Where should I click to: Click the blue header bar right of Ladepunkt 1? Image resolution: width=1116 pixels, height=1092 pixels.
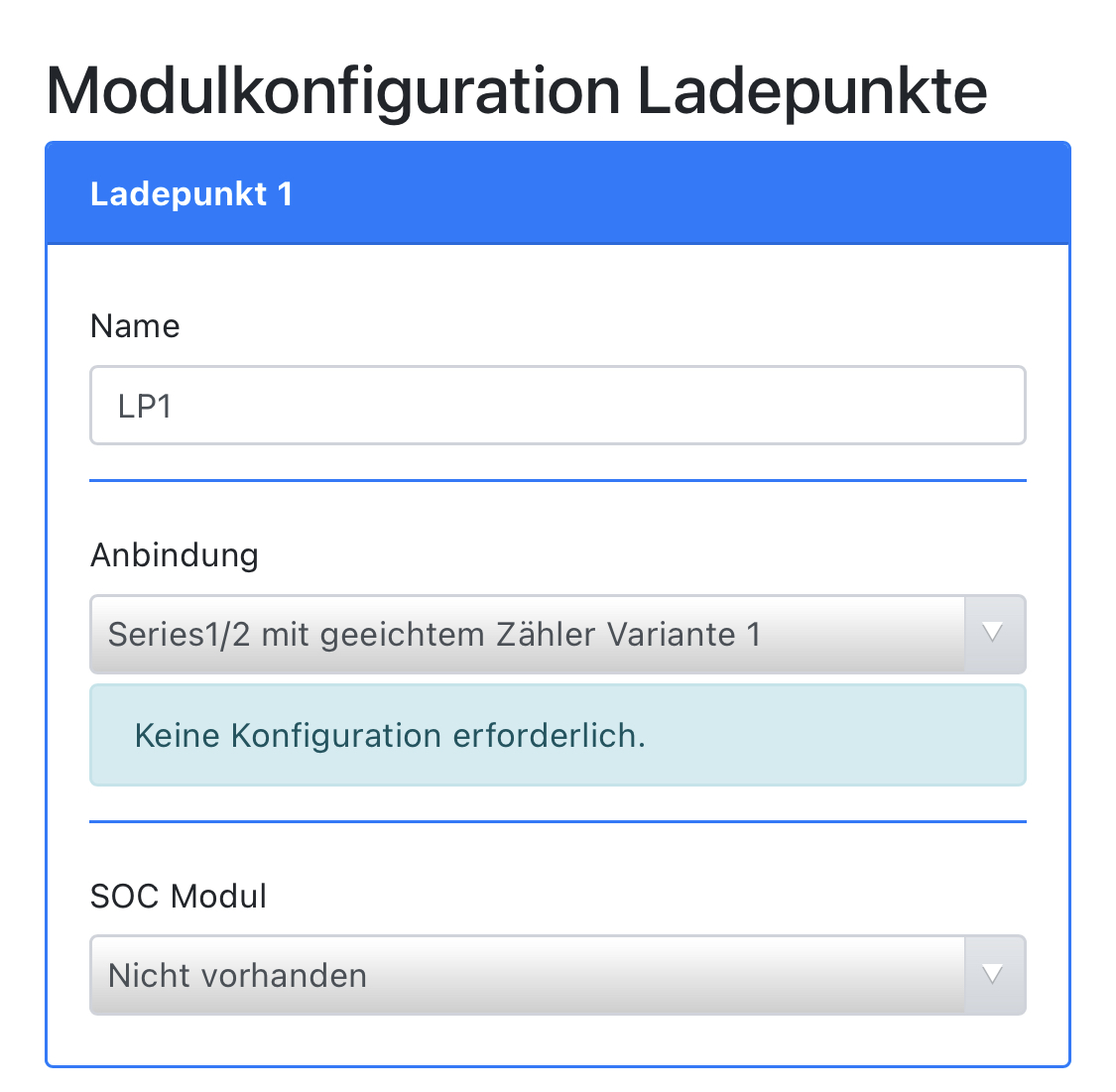click(x=694, y=193)
